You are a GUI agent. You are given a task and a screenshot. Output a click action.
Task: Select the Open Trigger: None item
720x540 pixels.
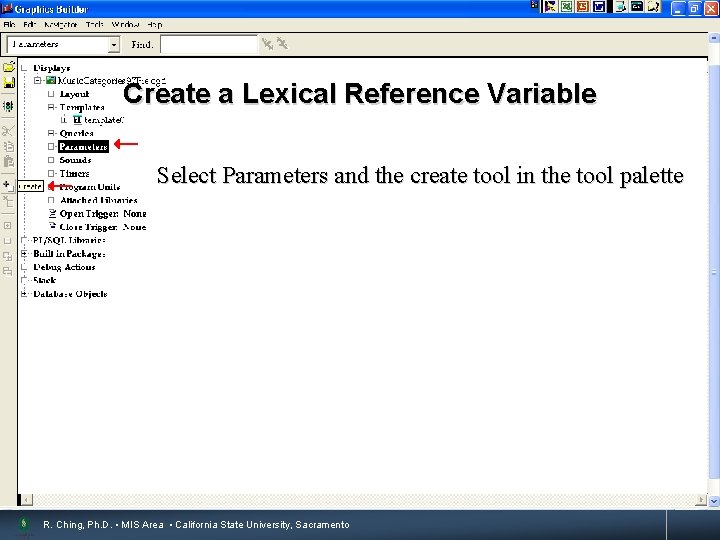pos(103,214)
